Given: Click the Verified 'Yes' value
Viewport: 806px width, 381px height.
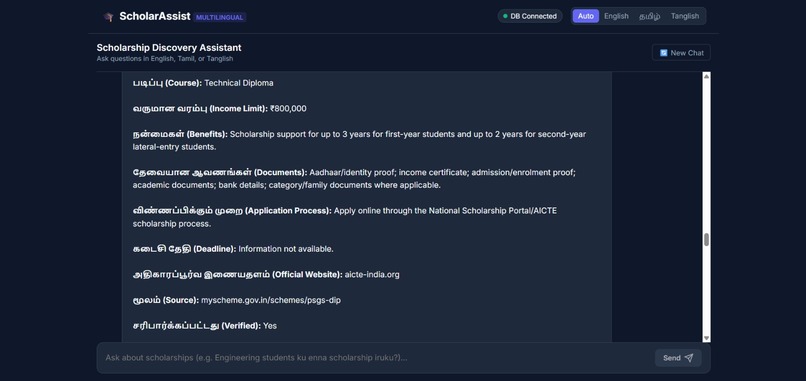Looking at the screenshot, I should coord(270,326).
